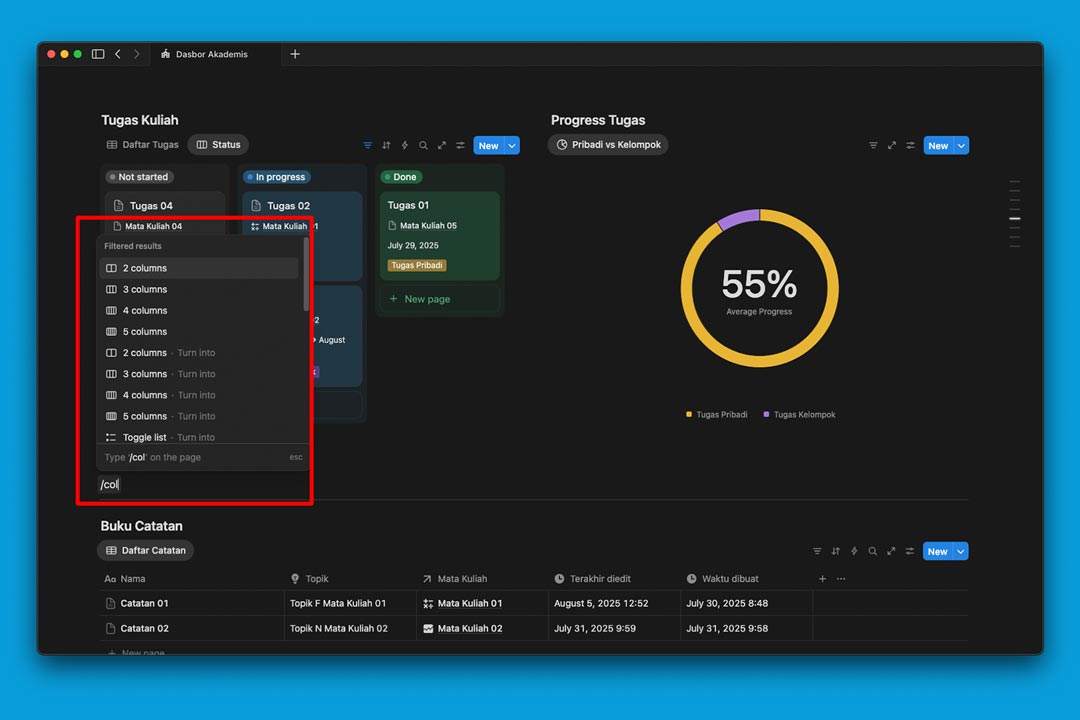Select 2 columns Turn into option
Image resolution: width=1080 pixels, height=720 pixels.
coord(199,353)
